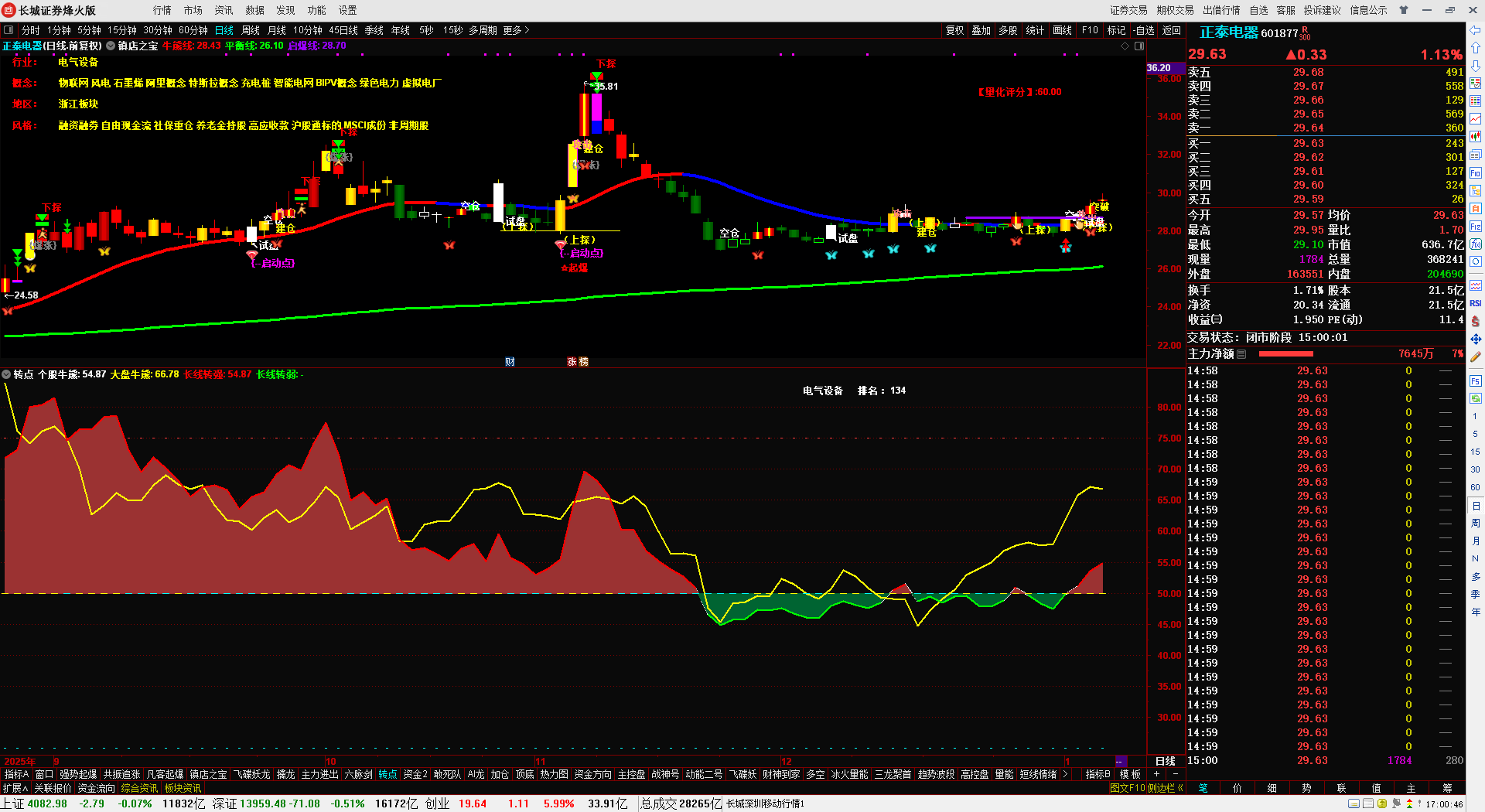Open the 指标B dropdown

1098,774
